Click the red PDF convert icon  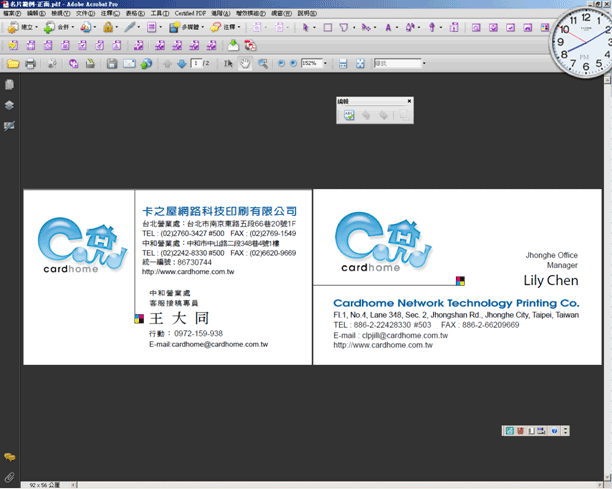tap(250, 45)
